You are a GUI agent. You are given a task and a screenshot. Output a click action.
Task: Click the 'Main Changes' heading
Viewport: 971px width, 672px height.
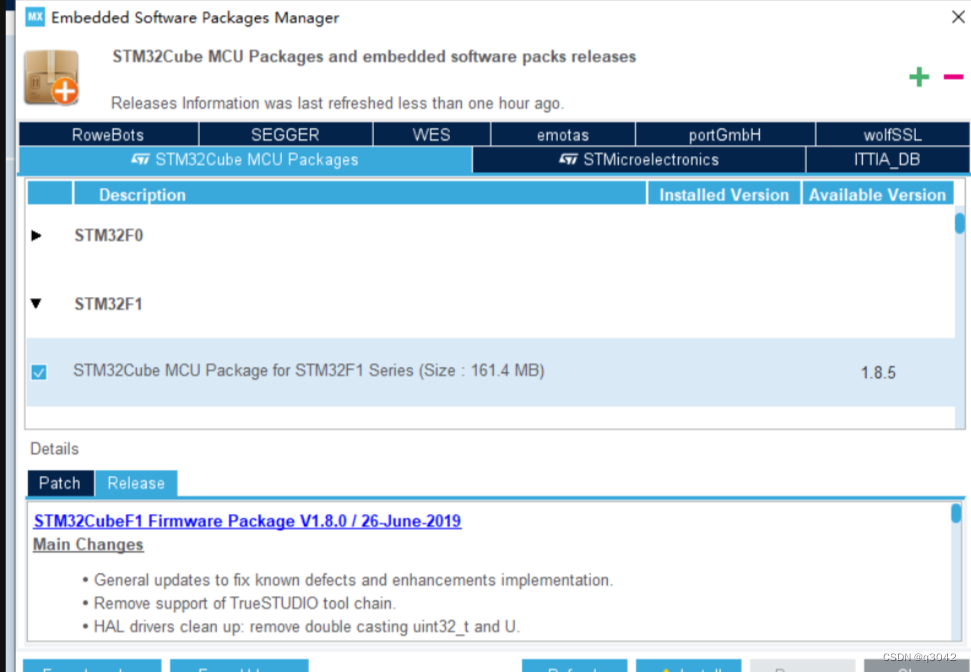point(88,544)
